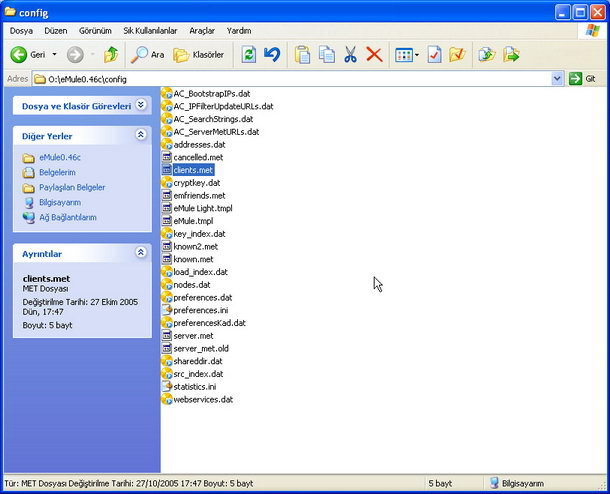Select the emfriends.met file icon
610x494 pixels.
pos(167,195)
